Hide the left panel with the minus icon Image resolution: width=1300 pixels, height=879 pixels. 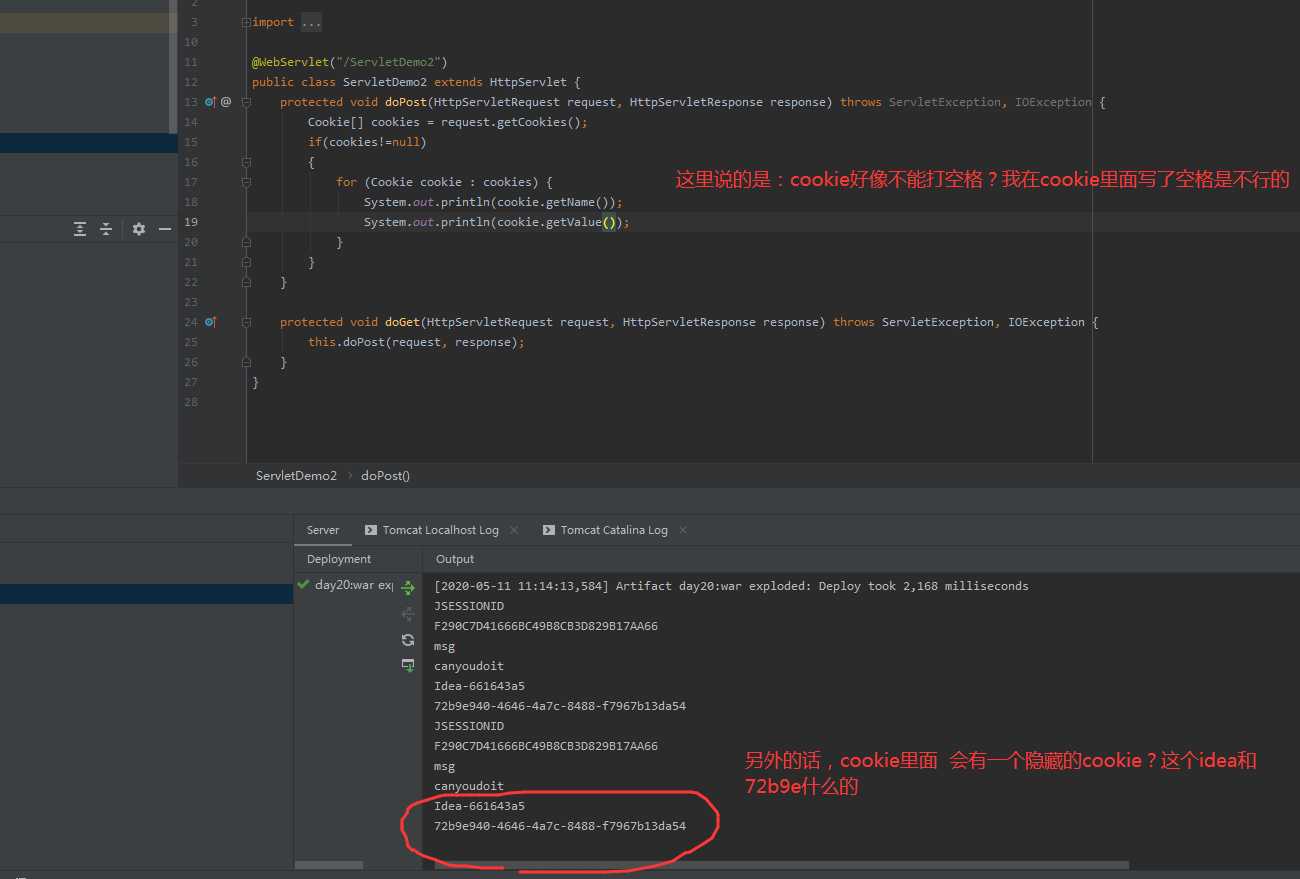tap(165, 229)
